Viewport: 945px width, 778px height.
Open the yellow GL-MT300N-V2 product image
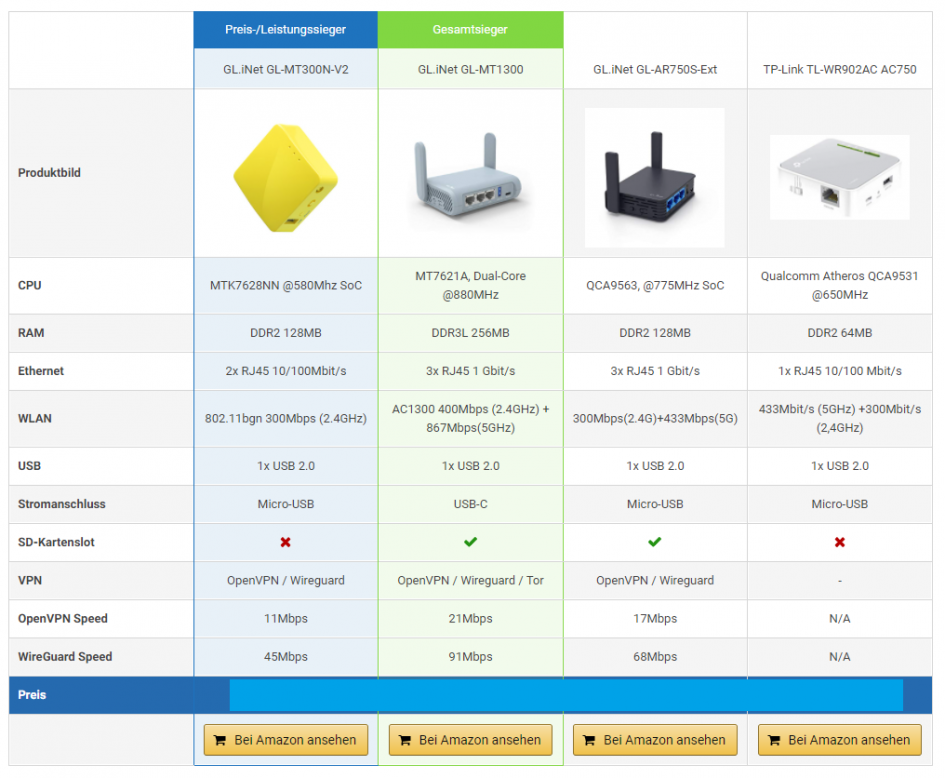point(285,173)
